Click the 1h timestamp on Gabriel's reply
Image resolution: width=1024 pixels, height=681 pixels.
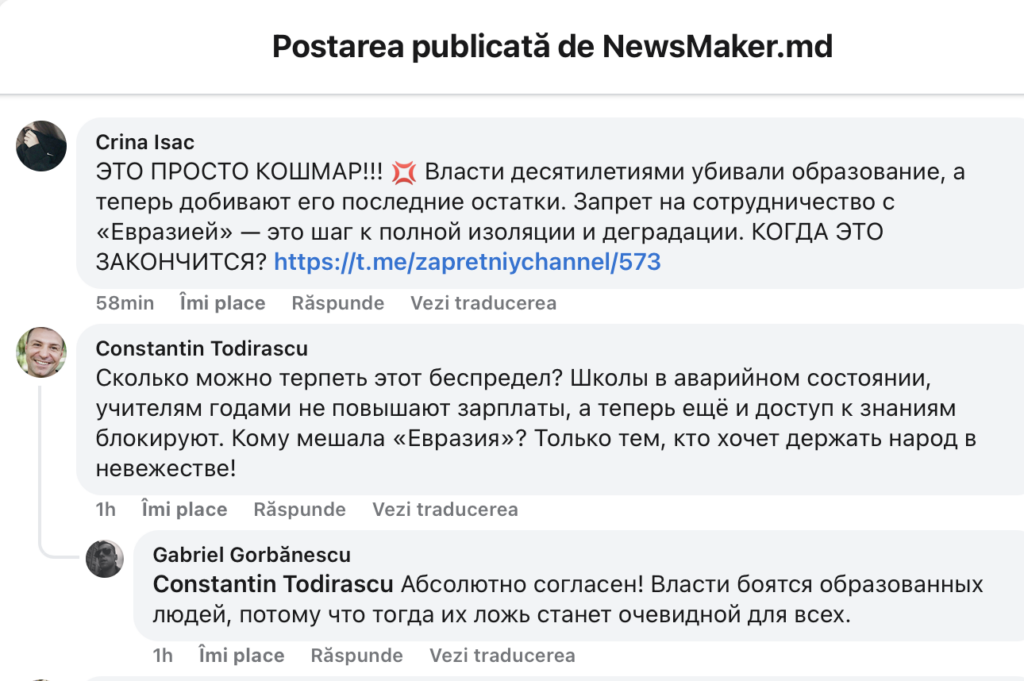point(163,656)
